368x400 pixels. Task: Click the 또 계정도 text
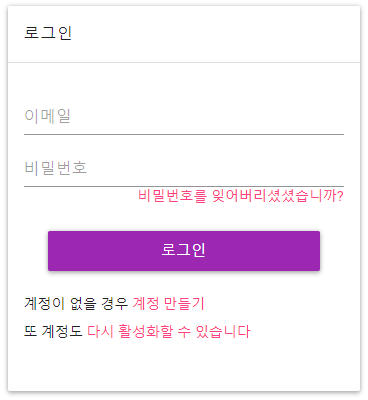click(53, 332)
